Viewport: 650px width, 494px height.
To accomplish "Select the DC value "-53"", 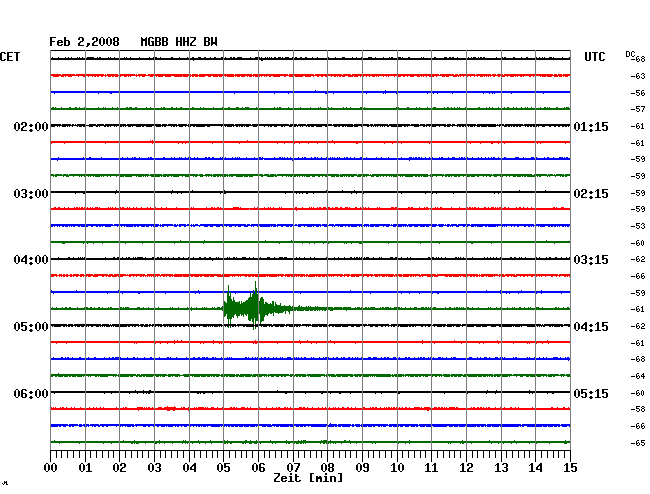I will tap(638, 226).
